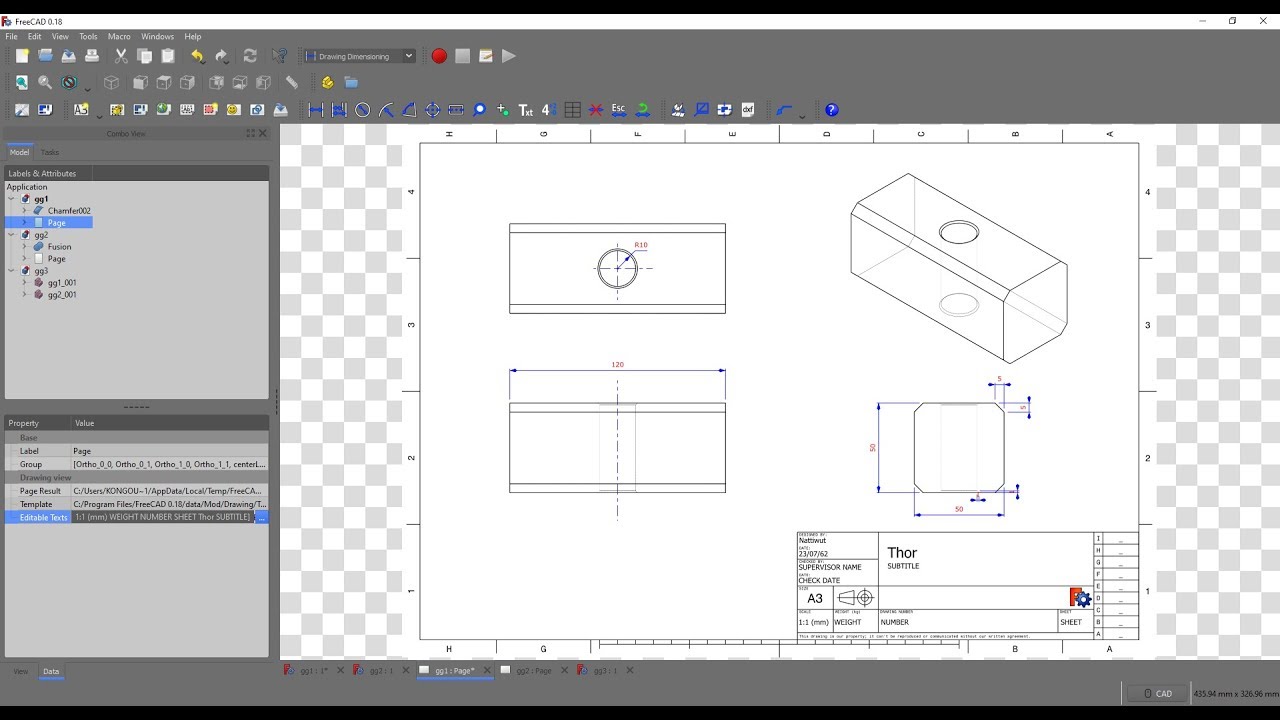Click the Fit All view icon
The width and height of the screenshot is (1280, 720).
pos(21,83)
